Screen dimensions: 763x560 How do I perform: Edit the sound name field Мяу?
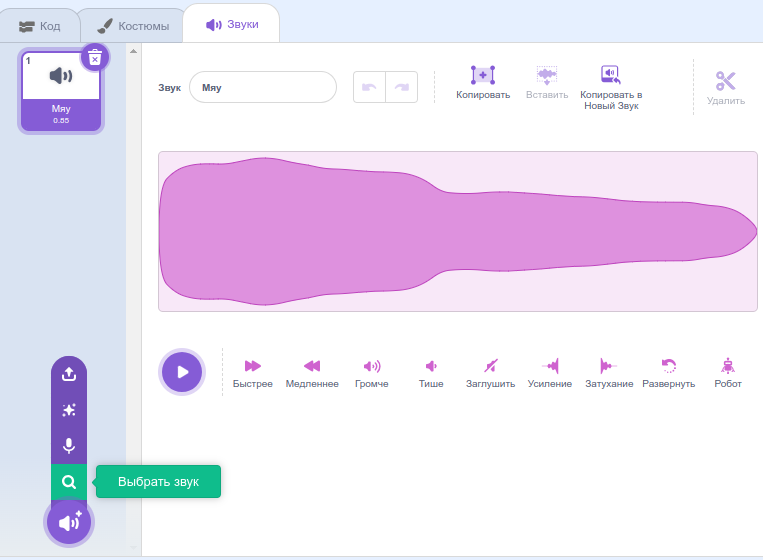coord(263,87)
